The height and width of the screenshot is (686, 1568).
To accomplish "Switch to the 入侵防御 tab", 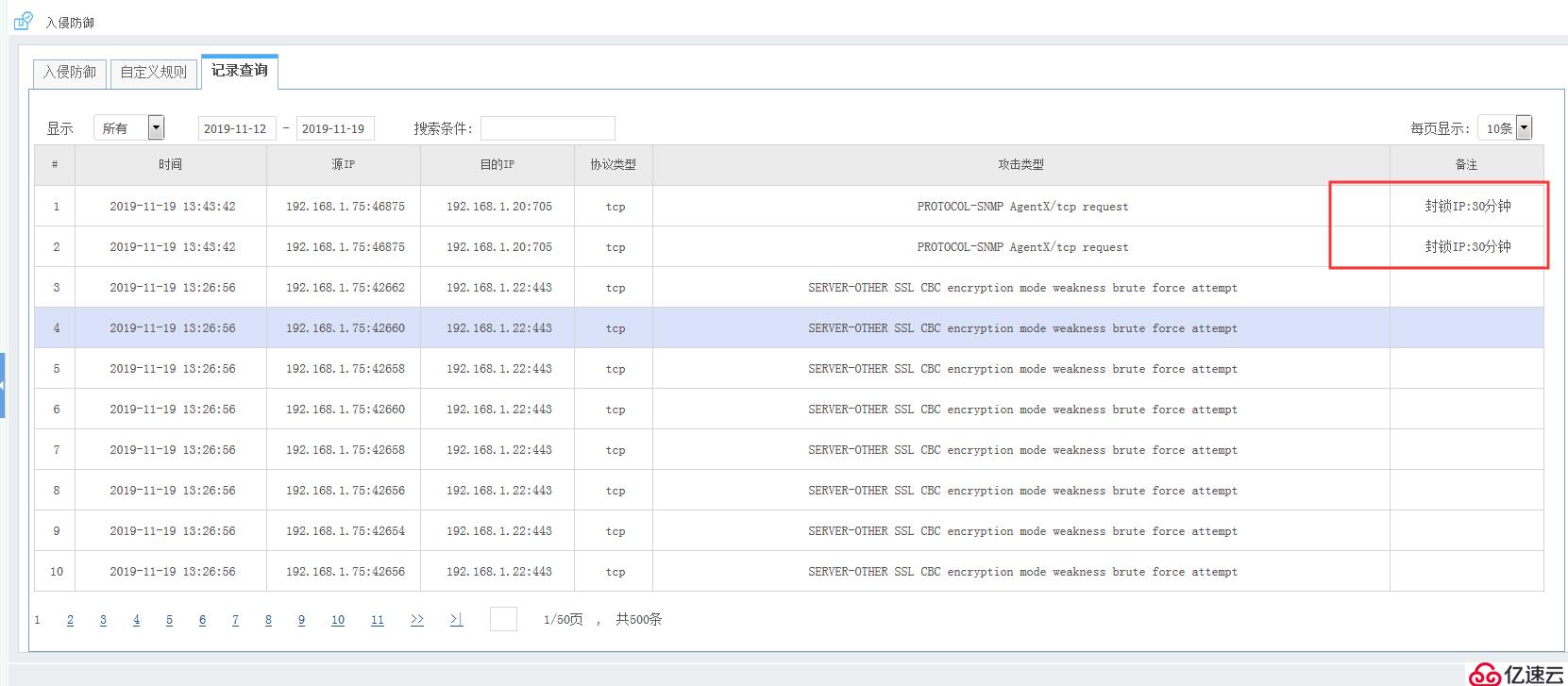I will pyautogui.click(x=70, y=73).
